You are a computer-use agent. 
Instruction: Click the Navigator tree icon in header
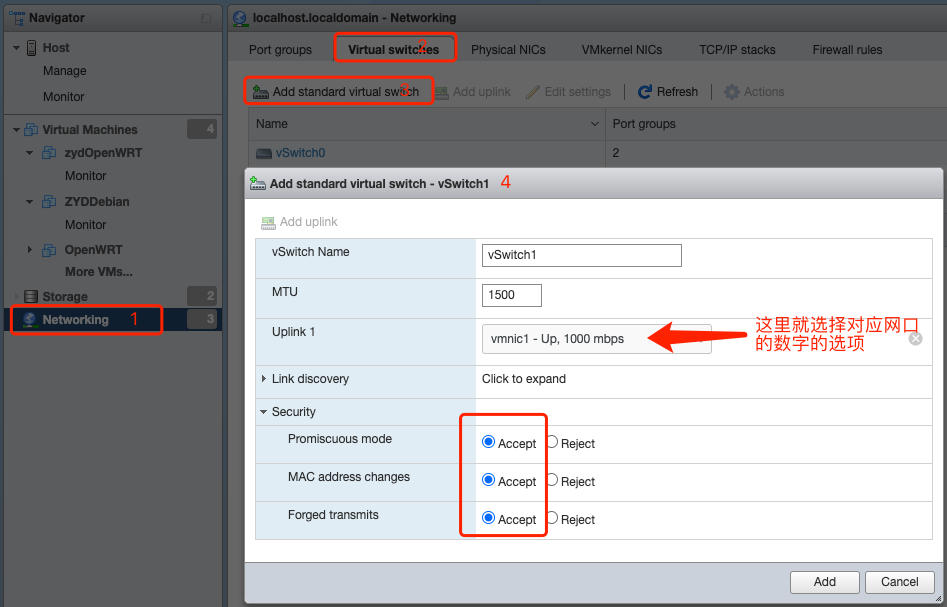16,18
